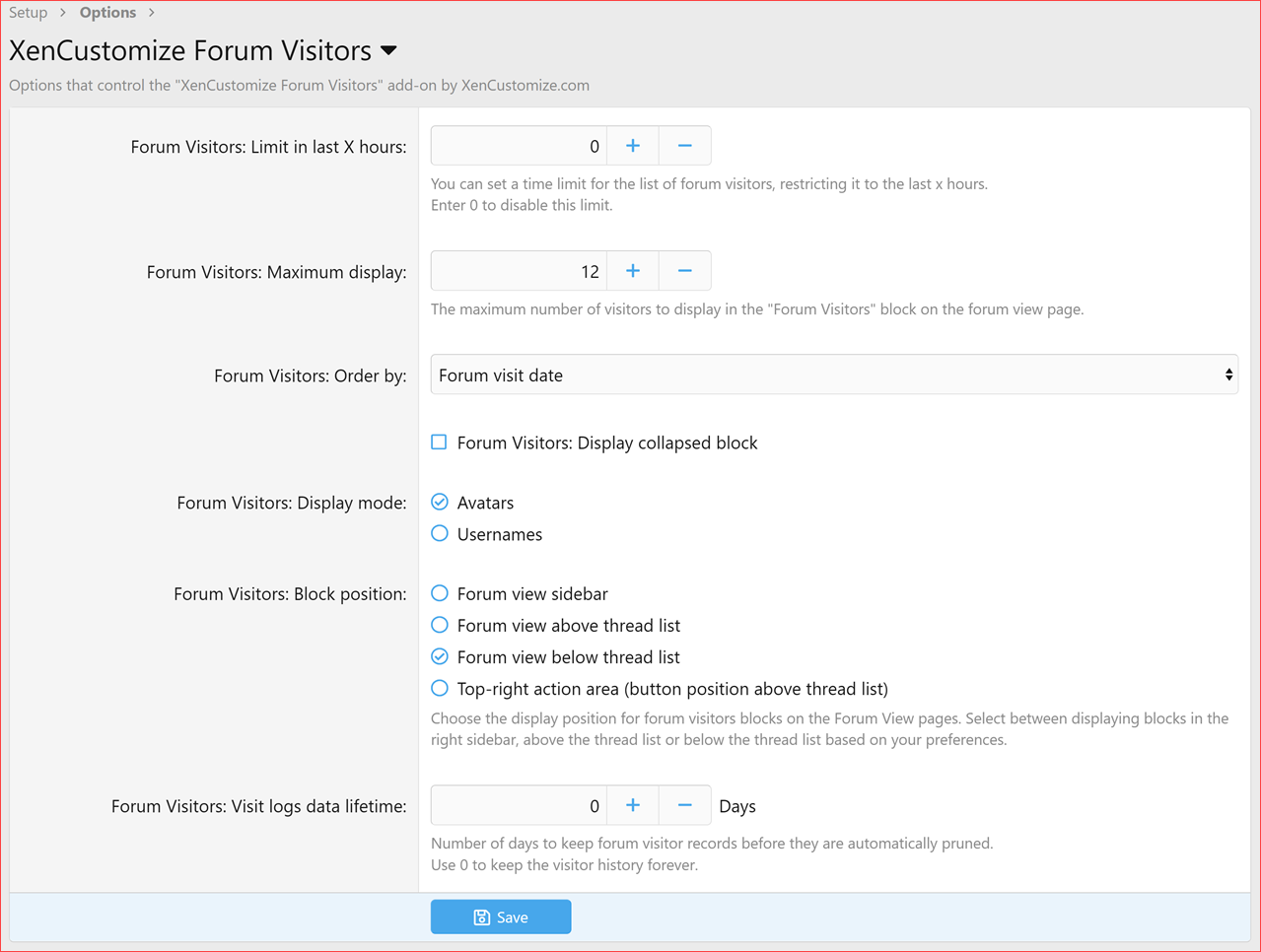Image resolution: width=1261 pixels, height=952 pixels.
Task: Decrement the Visit logs data lifetime days
Action: [x=684, y=805]
